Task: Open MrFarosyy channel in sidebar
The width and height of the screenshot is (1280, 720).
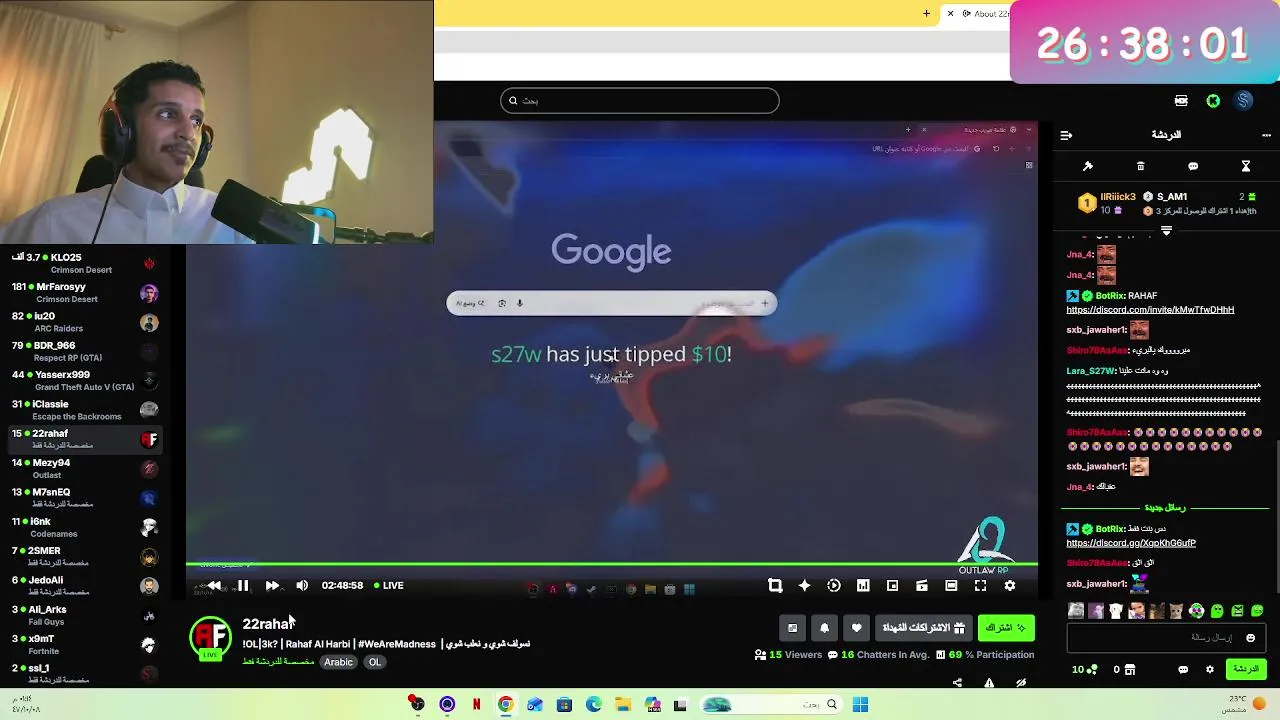Action: click(x=85, y=293)
